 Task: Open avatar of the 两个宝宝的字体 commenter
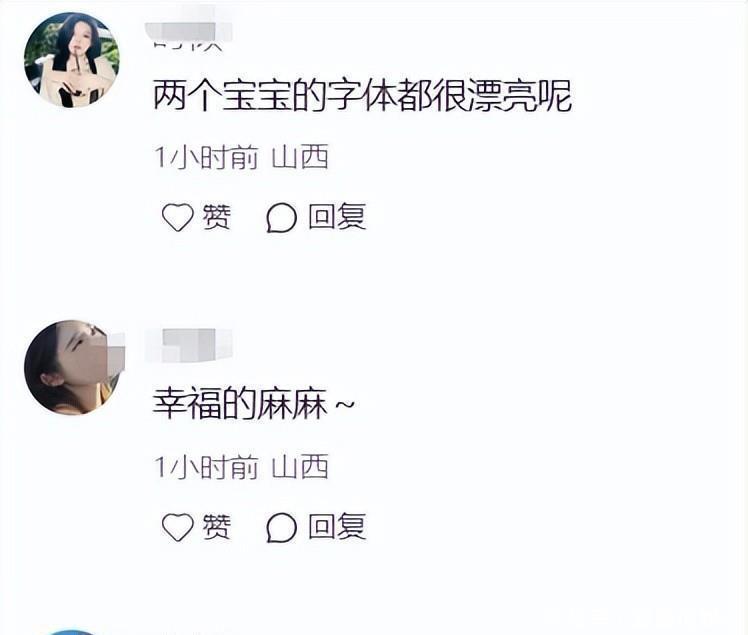click(72, 60)
